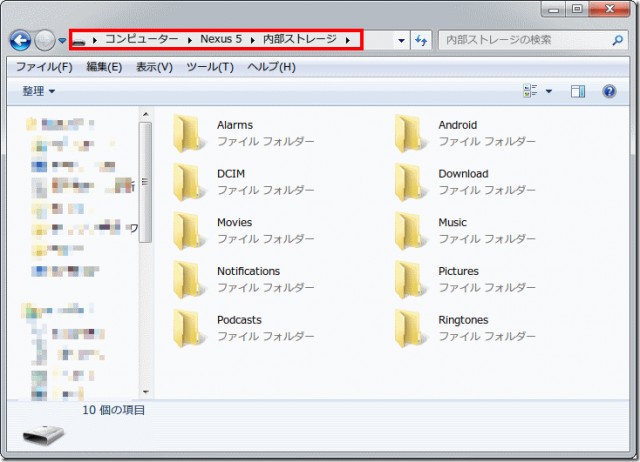Click the navigation pane scroll up arrow
The image size is (640, 462).
click(x=146, y=114)
